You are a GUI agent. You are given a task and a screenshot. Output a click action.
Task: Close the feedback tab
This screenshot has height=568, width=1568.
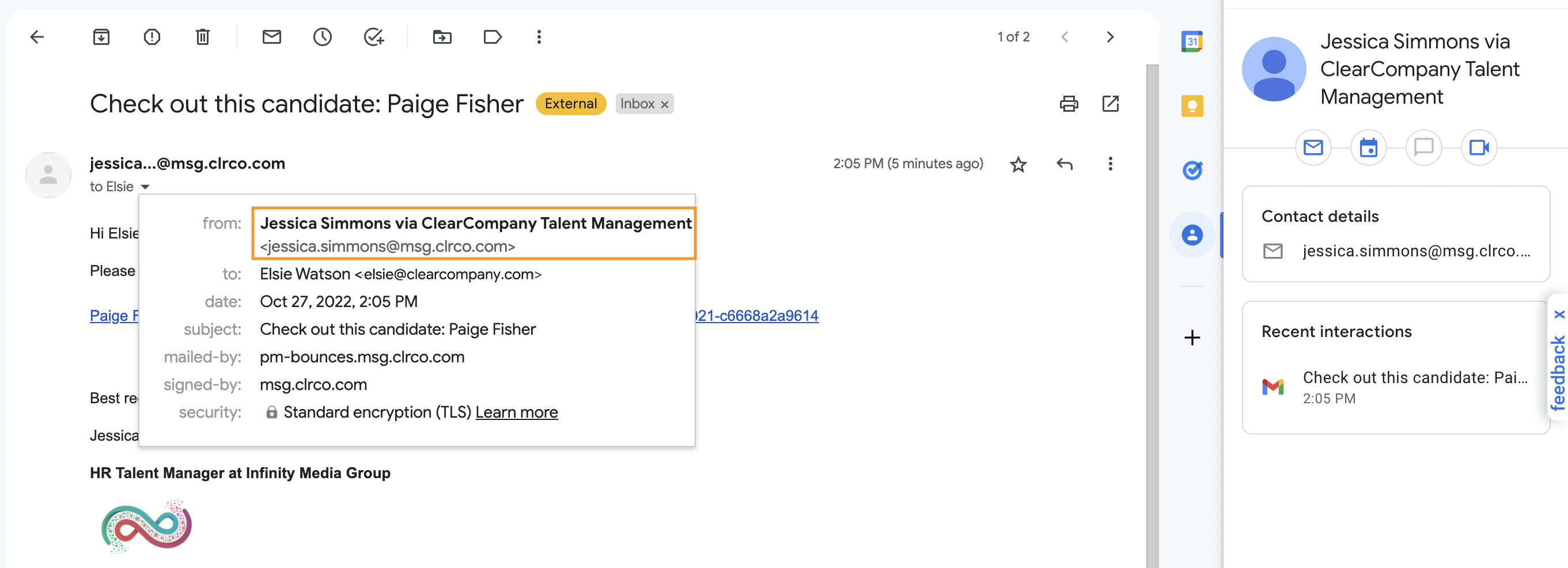tap(1559, 314)
